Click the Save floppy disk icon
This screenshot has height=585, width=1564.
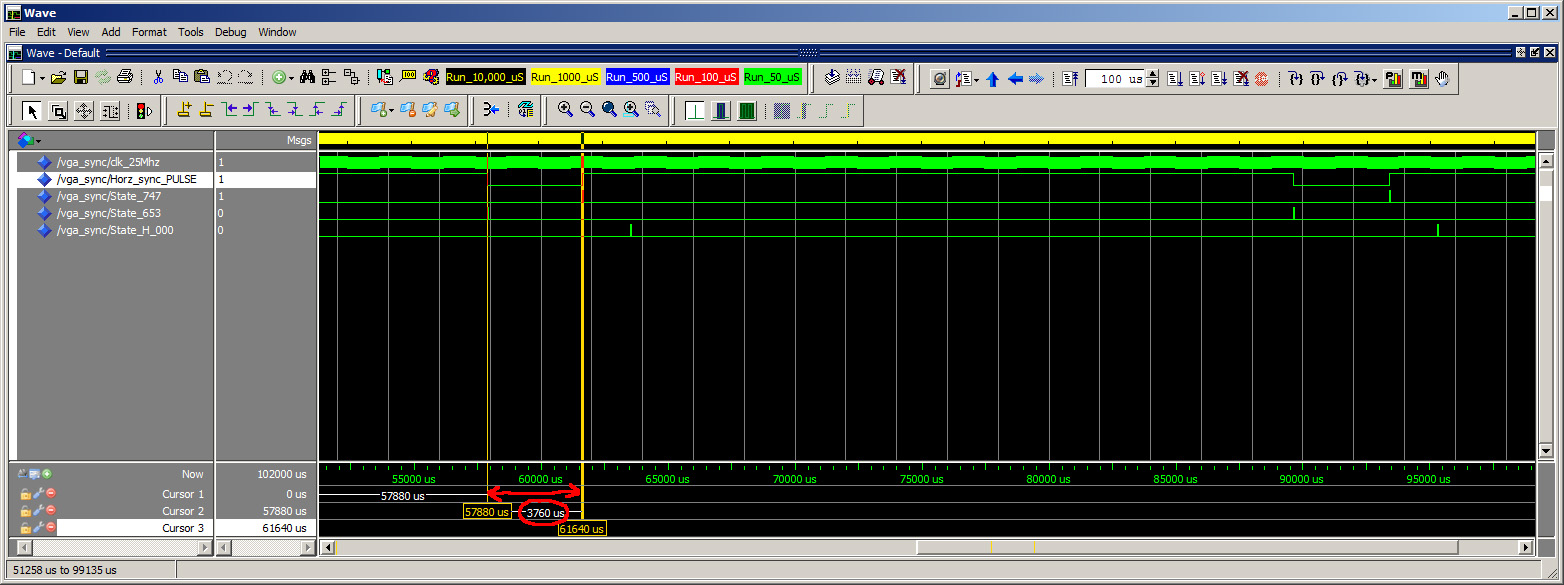[81, 78]
